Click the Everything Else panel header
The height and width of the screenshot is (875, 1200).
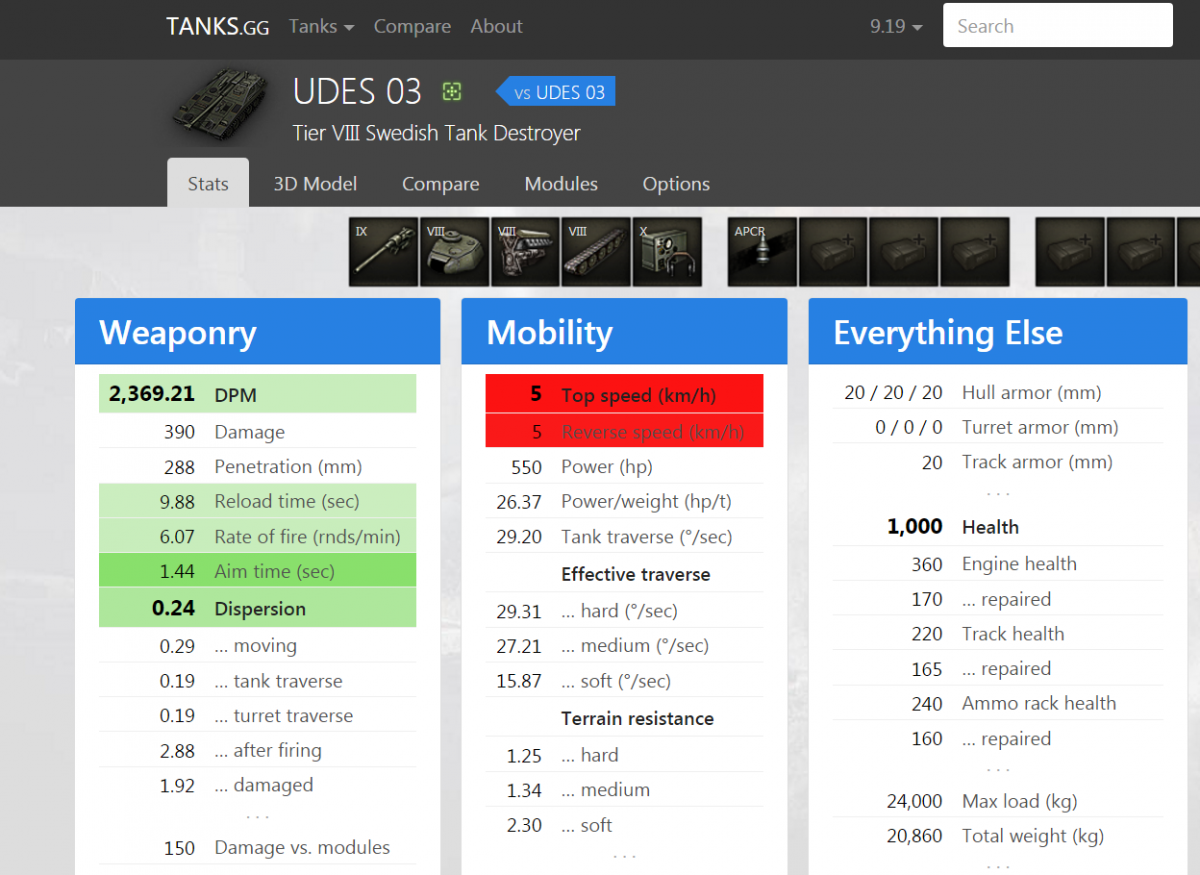(998, 332)
